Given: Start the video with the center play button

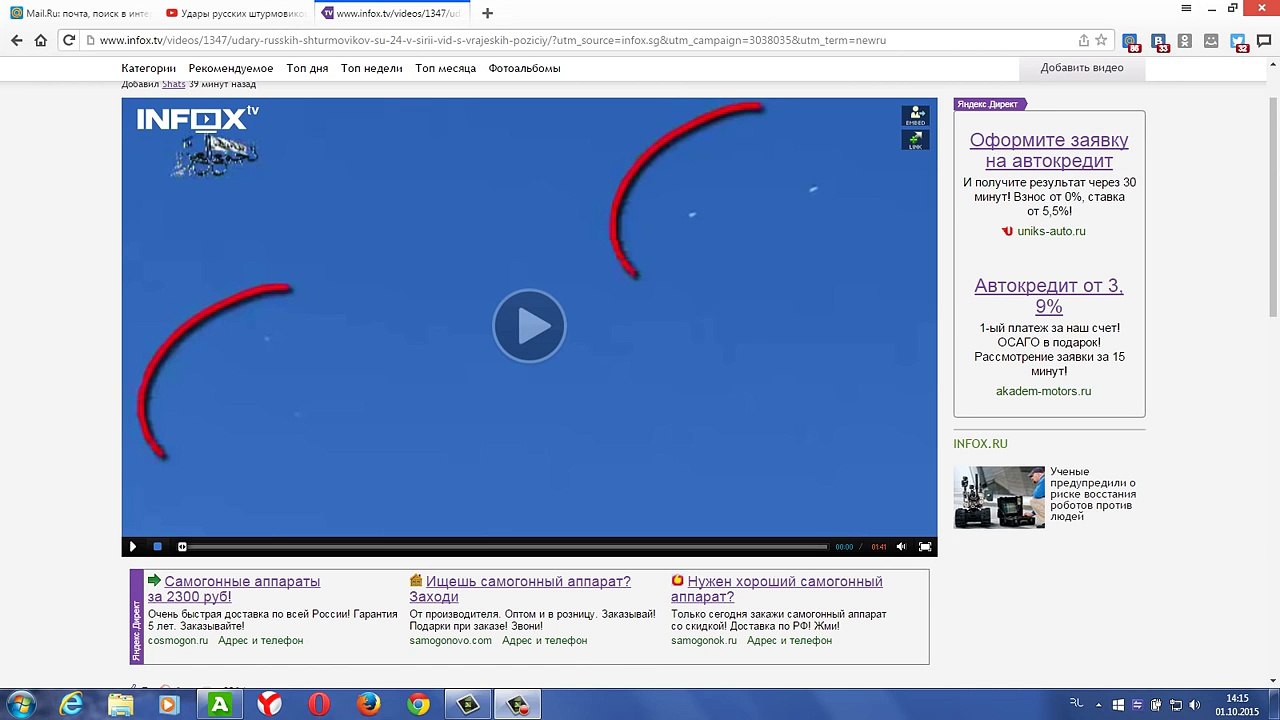Looking at the screenshot, I should point(529,326).
